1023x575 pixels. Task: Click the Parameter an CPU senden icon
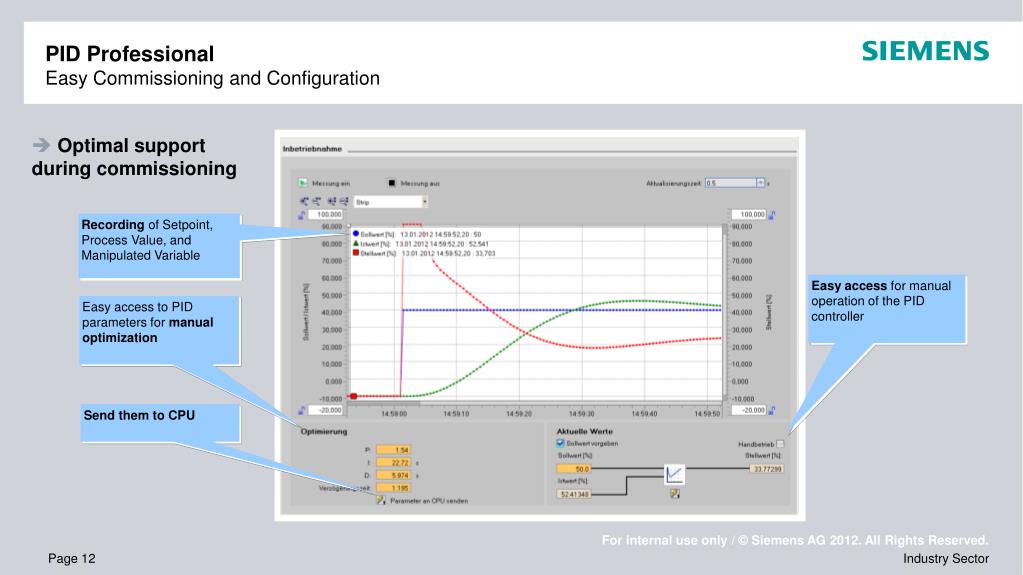381,500
